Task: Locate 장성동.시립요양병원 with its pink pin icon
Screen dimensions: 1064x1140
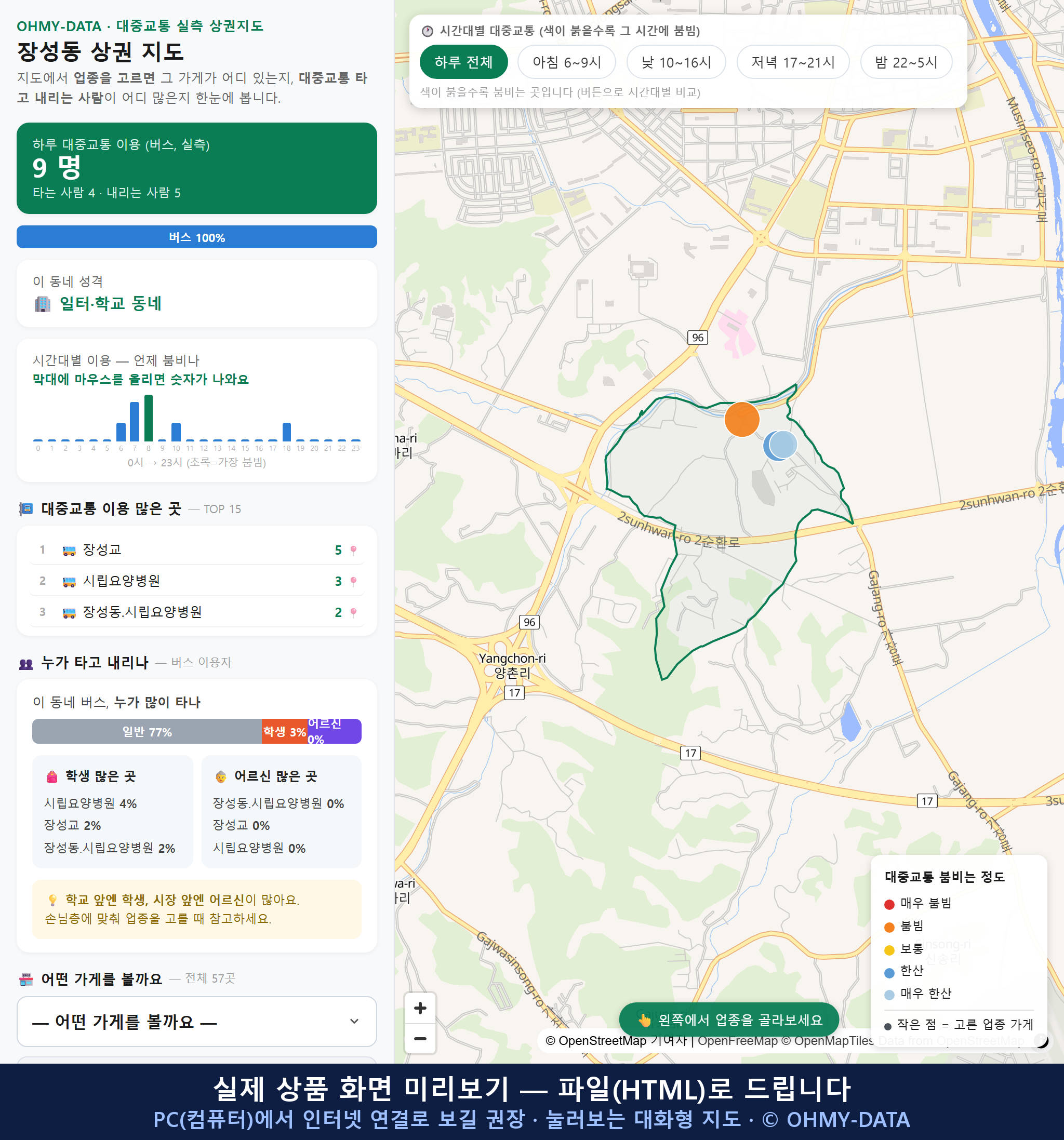Action: (353, 612)
